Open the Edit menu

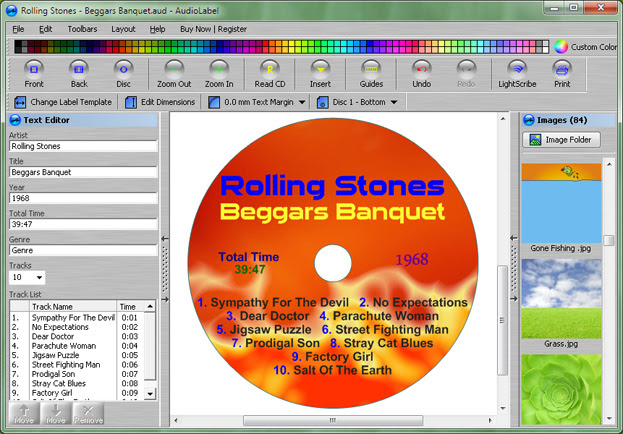[45, 29]
